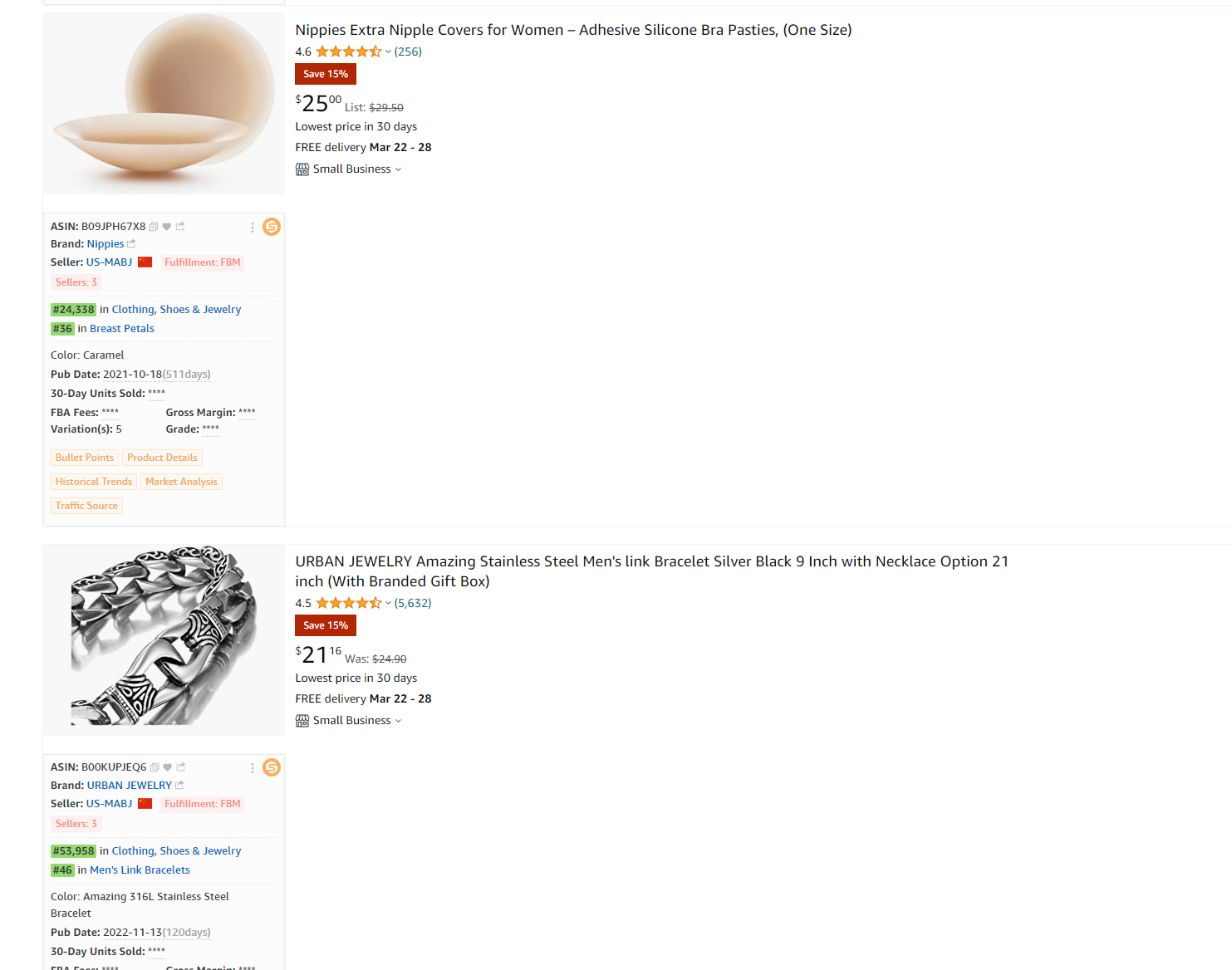
Task: Open the three-dot menu on the bracelet card
Action: pos(253,768)
